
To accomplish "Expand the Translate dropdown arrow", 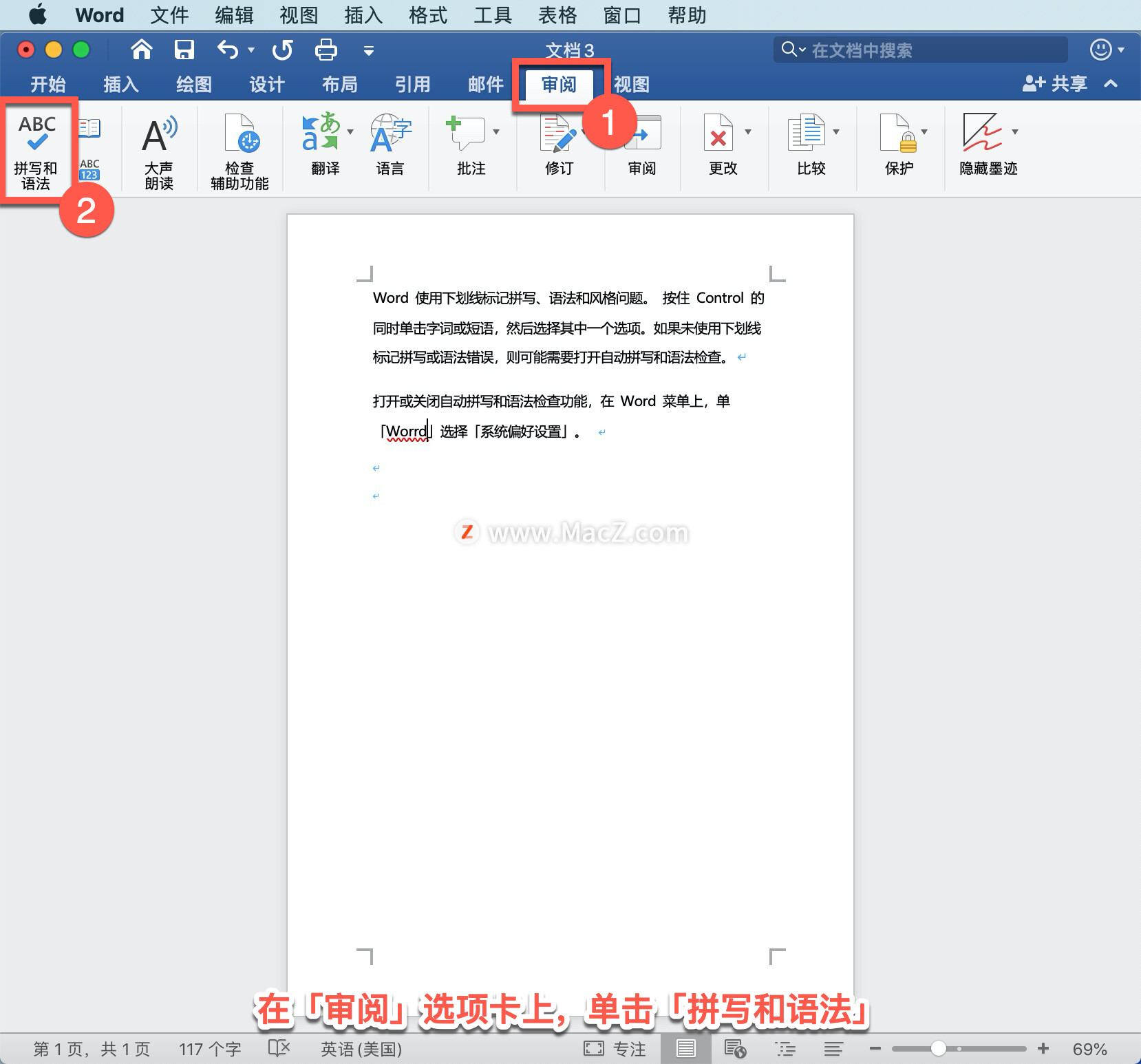I will tap(350, 131).
